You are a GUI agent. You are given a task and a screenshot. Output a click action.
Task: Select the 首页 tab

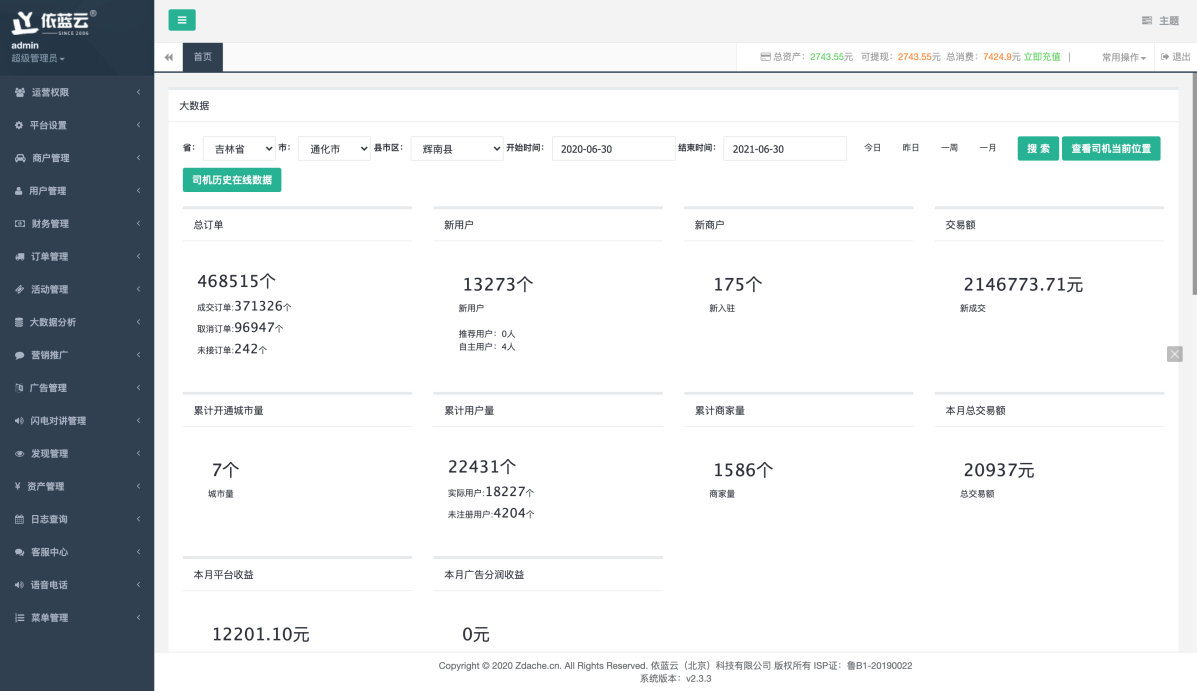(x=203, y=57)
